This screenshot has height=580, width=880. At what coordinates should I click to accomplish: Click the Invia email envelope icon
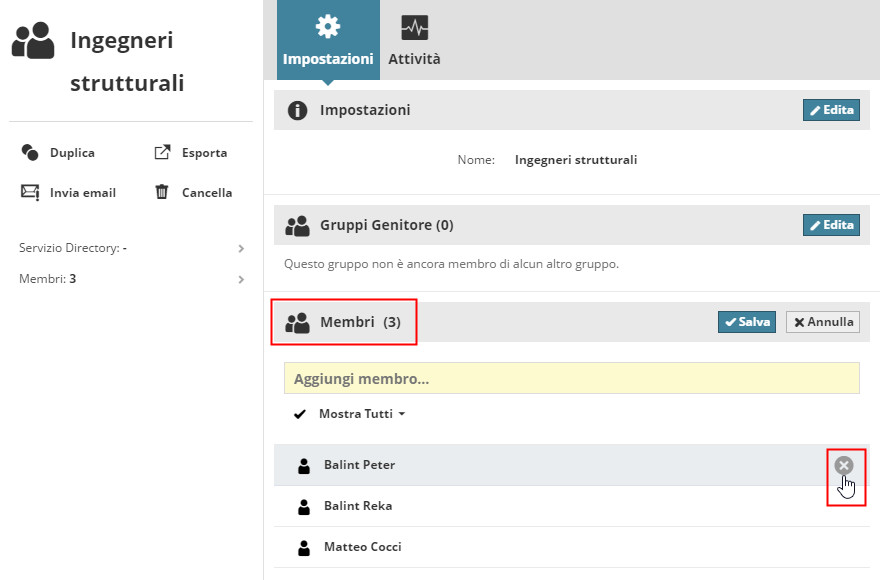tap(30, 192)
